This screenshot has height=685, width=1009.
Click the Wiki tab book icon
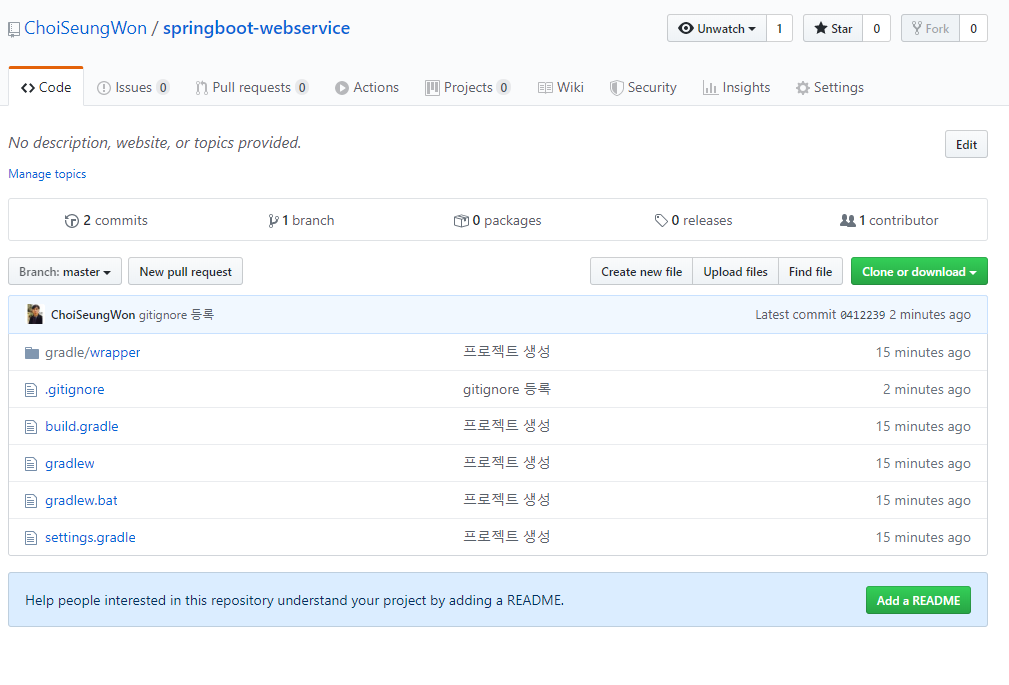pos(545,88)
